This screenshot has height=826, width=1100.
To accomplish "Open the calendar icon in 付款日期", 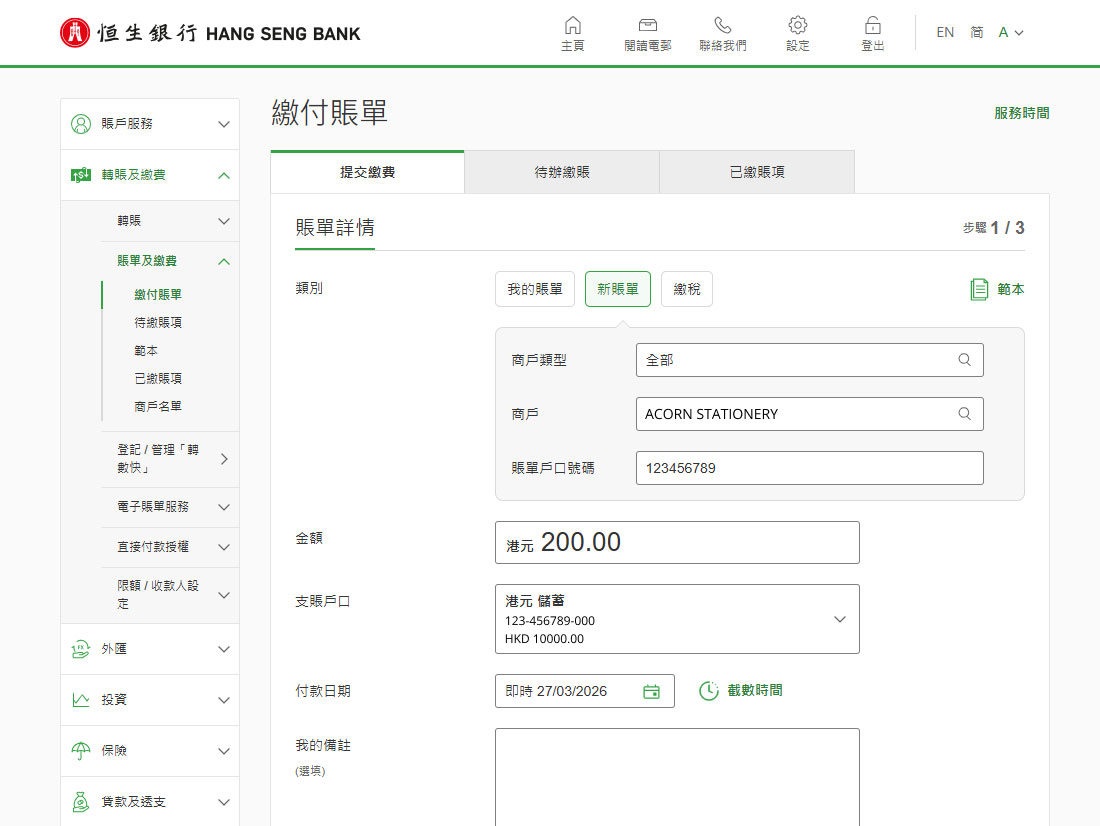I will [651, 691].
